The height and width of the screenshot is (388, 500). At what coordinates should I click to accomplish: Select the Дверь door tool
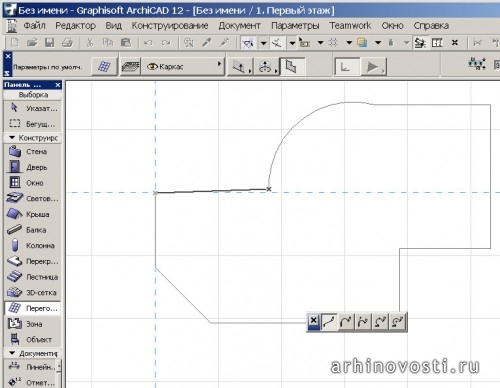click(32, 167)
